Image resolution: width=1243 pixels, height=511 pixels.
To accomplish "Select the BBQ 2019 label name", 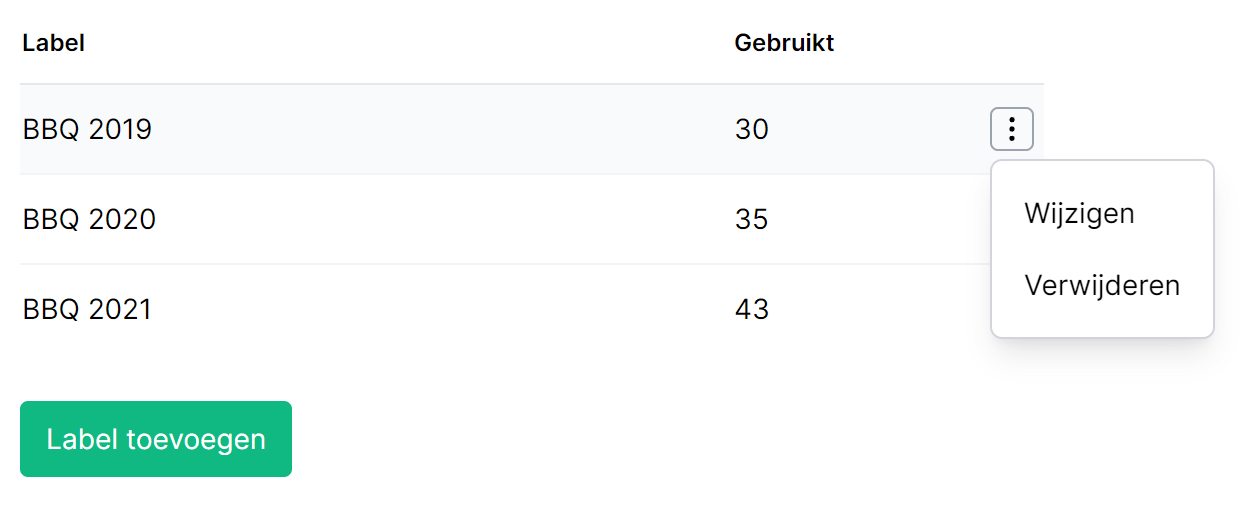I will coord(87,129).
